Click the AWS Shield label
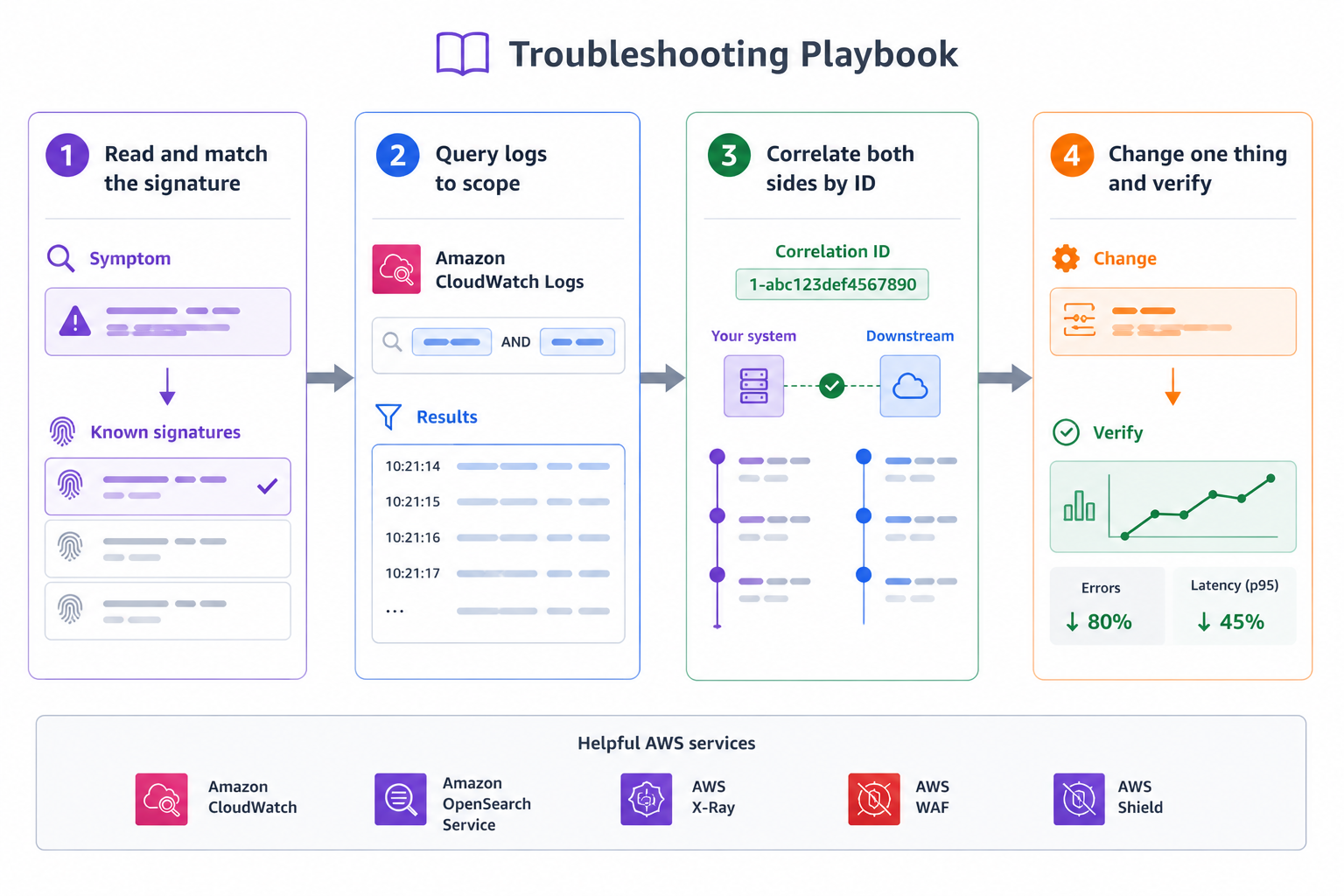The width and height of the screenshot is (1344, 896). (x=1140, y=797)
